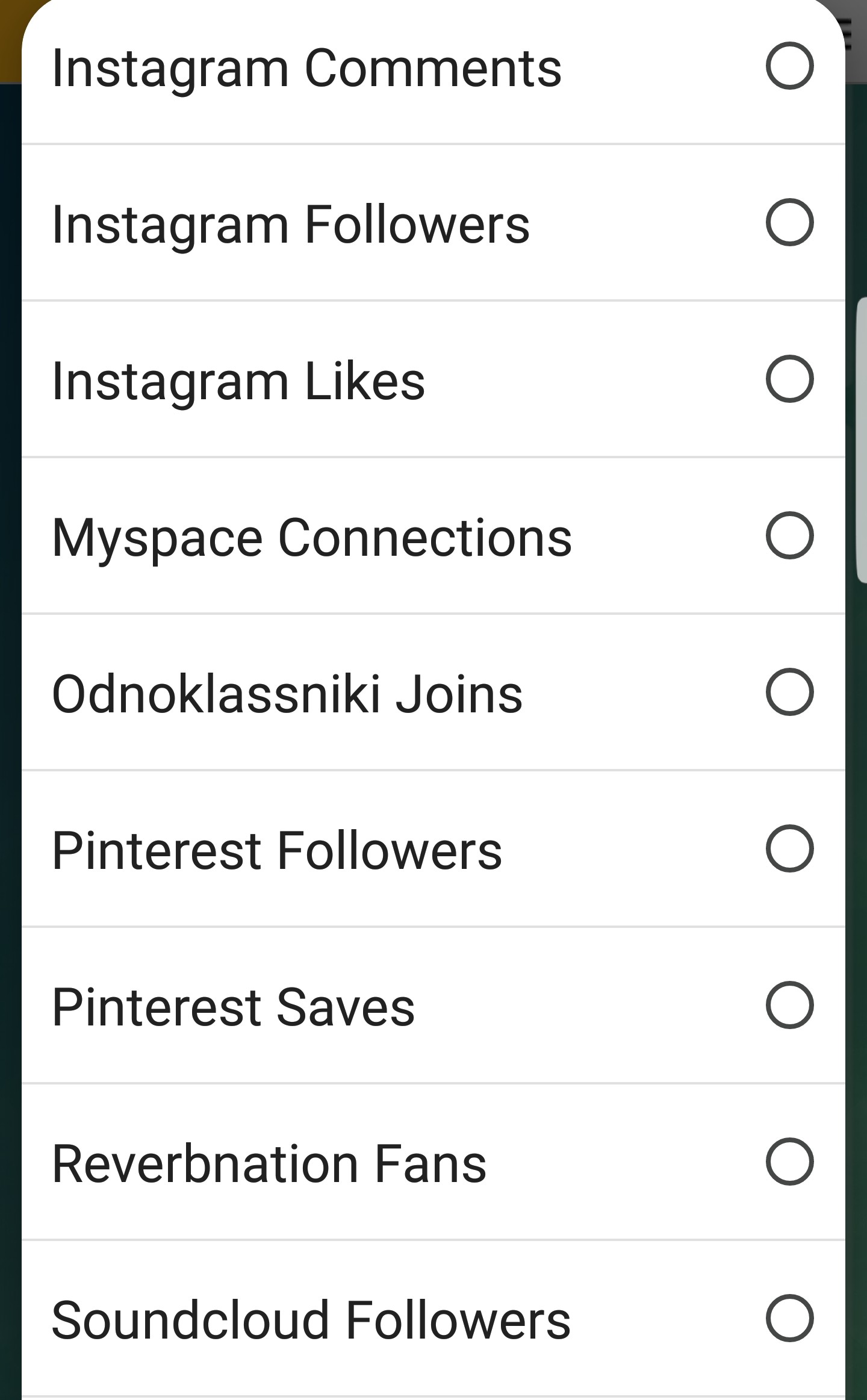This screenshot has width=867, height=1400.
Task: Tap the Reverbnation Fans option text
Action: [269, 1164]
